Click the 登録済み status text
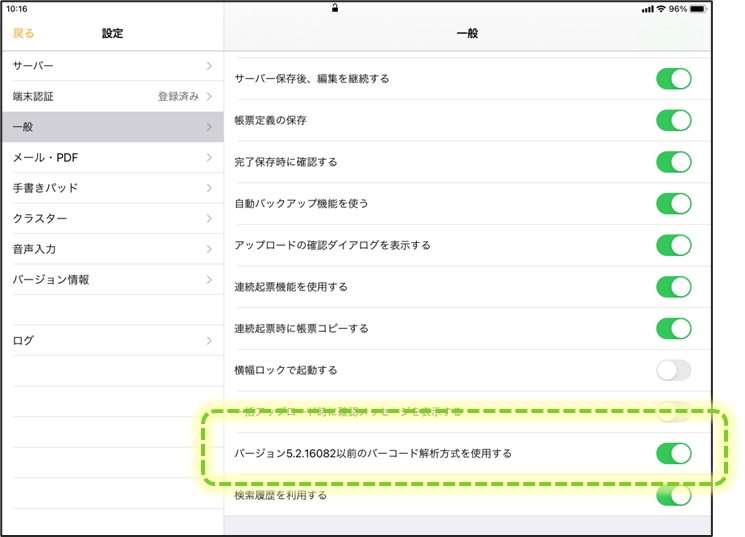 [x=178, y=96]
